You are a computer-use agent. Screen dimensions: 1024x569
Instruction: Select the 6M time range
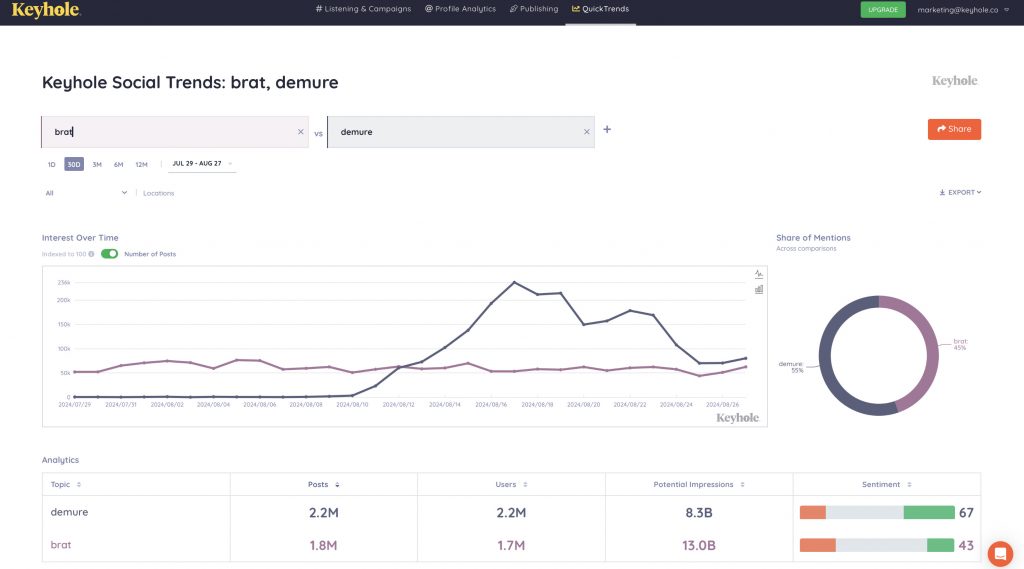118,165
